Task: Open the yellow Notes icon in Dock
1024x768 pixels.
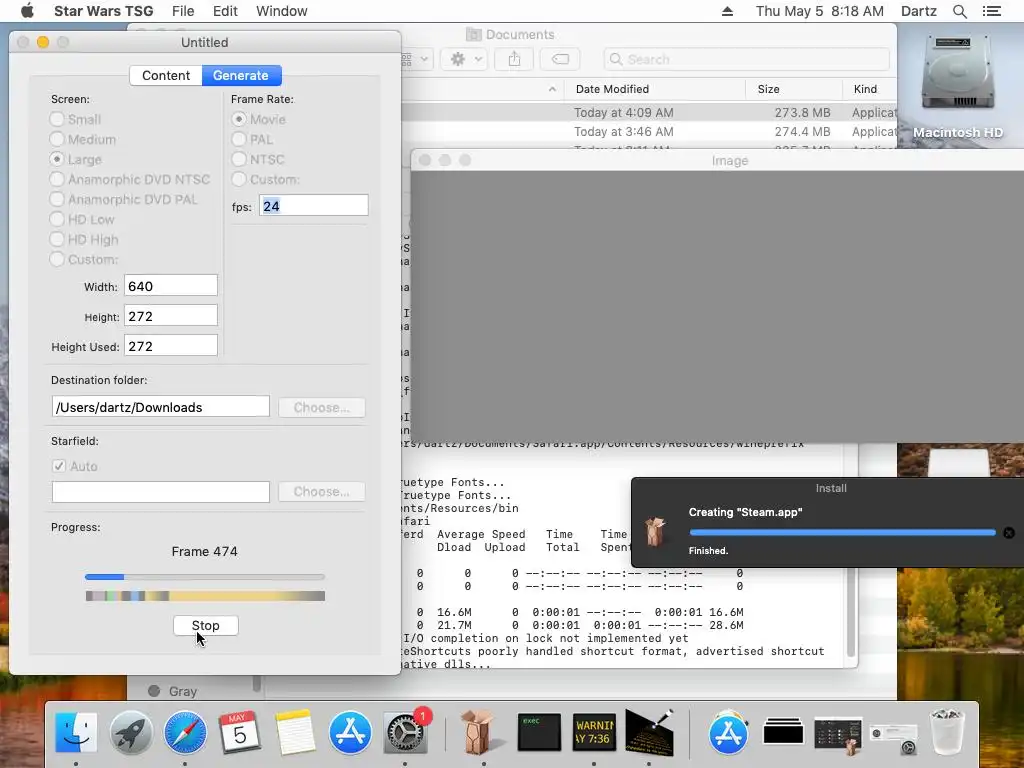Action: (x=295, y=733)
